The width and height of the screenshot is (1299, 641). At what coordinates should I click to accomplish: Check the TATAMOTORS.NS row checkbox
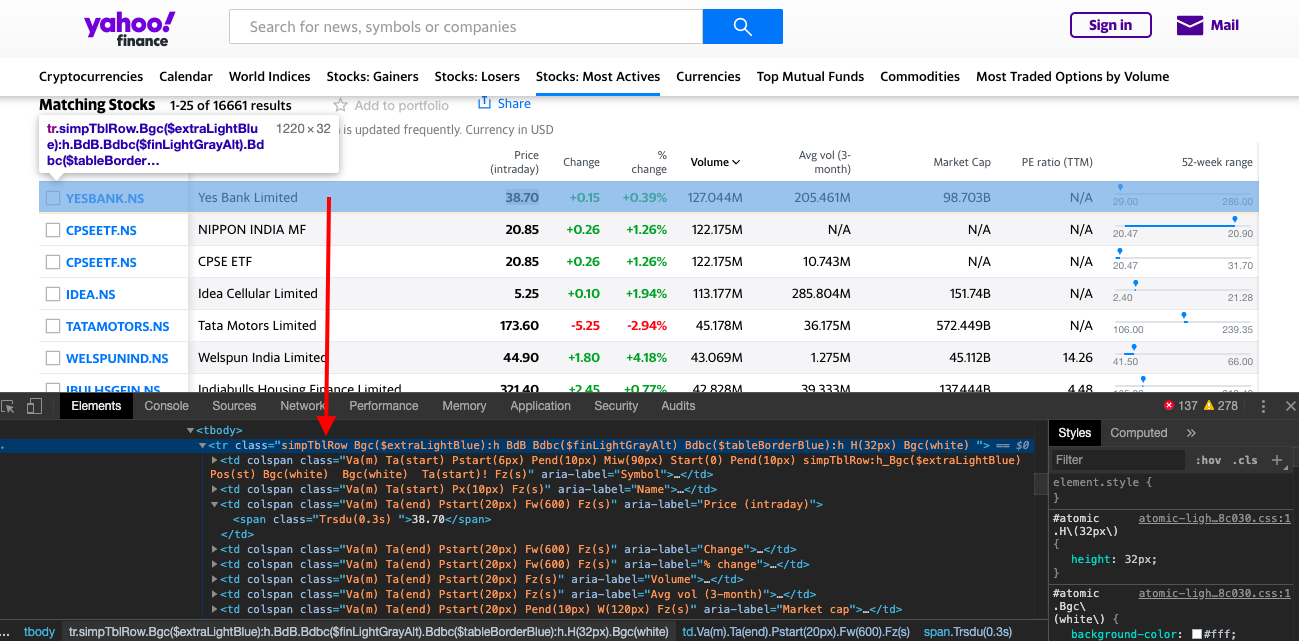pyautogui.click(x=53, y=325)
